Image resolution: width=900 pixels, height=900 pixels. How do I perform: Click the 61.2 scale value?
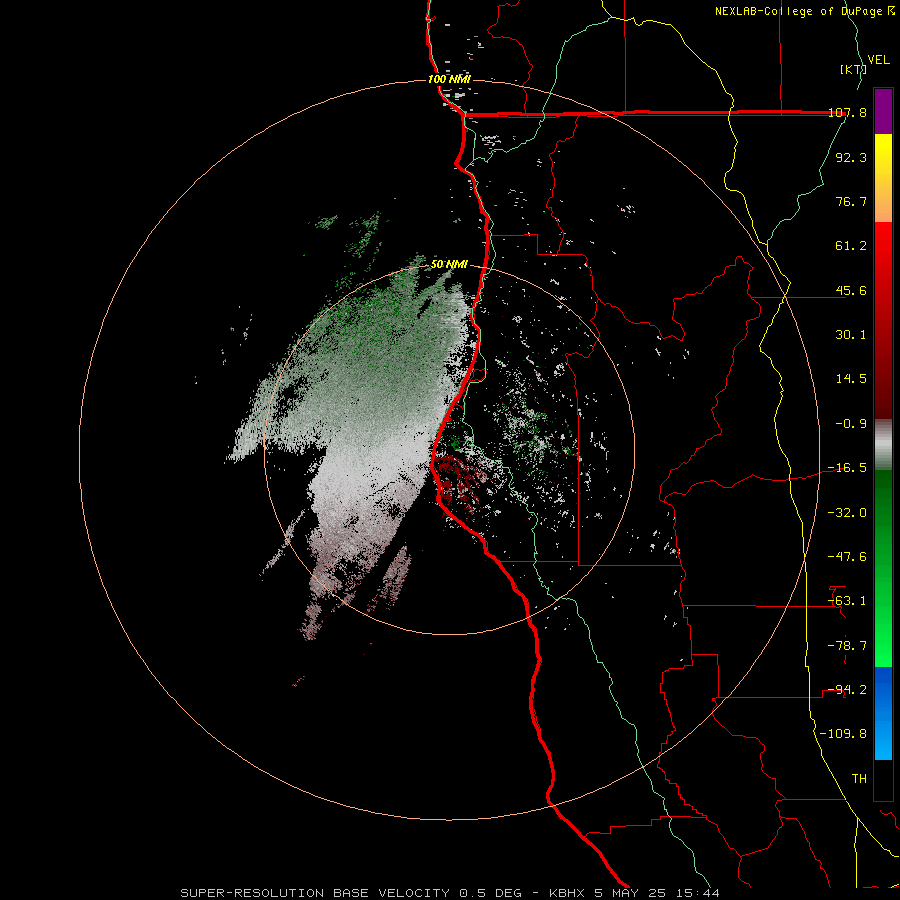(x=851, y=246)
